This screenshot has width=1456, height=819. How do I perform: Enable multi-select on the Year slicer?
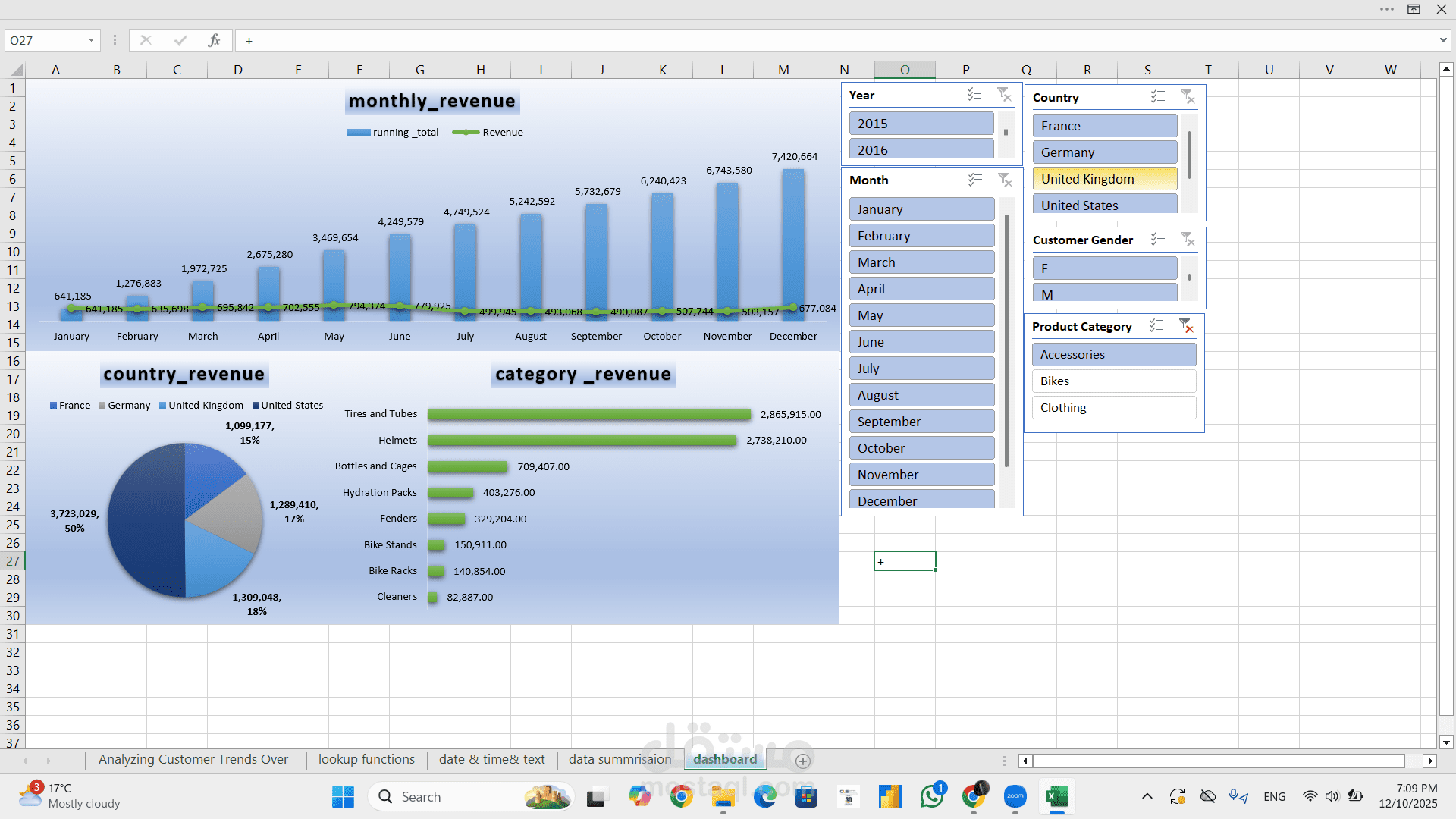975,94
